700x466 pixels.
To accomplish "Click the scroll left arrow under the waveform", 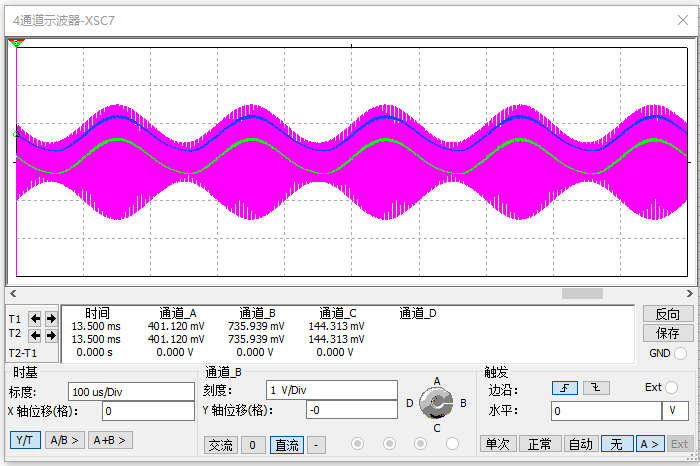I will click(13, 294).
